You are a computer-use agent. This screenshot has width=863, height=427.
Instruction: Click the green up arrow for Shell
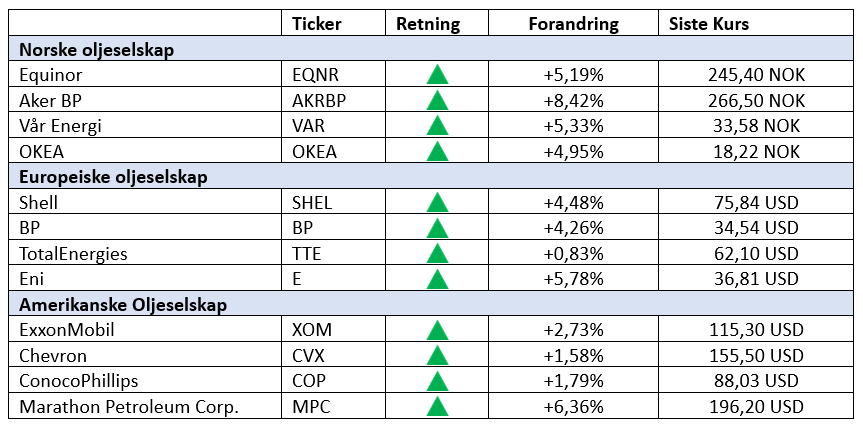(x=435, y=203)
